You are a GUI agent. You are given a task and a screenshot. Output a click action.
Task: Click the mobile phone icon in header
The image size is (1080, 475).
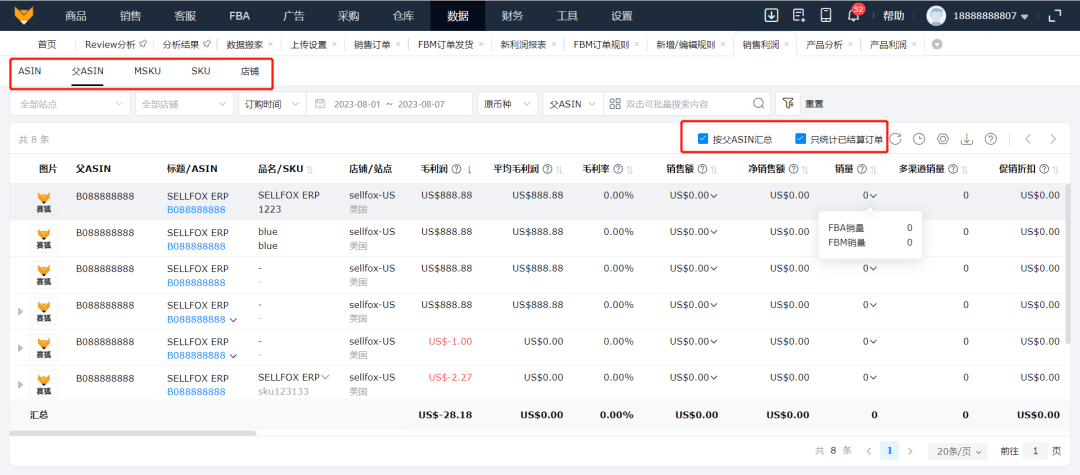(x=827, y=15)
